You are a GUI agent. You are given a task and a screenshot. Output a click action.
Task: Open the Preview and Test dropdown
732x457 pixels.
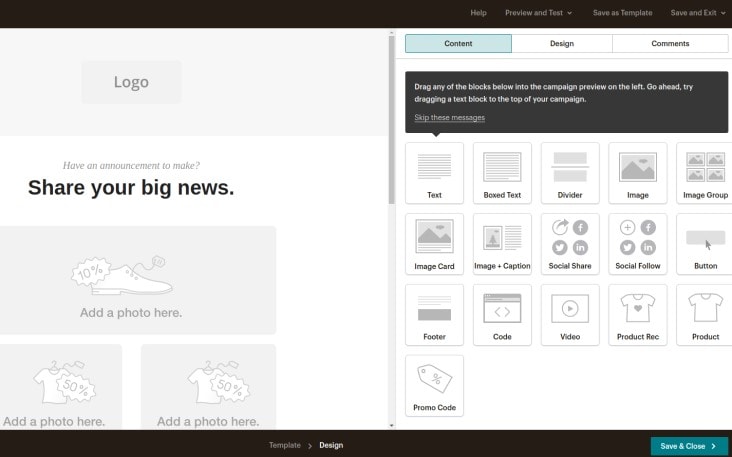pyautogui.click(x=538, y=13)
